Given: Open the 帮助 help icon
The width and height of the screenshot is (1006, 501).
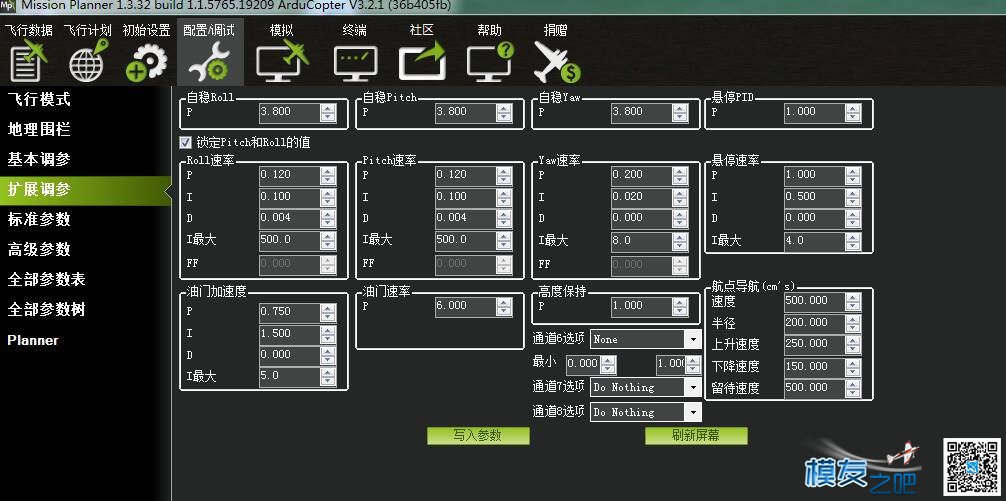Looking at the screenshot, I should [x=490, y=62].
